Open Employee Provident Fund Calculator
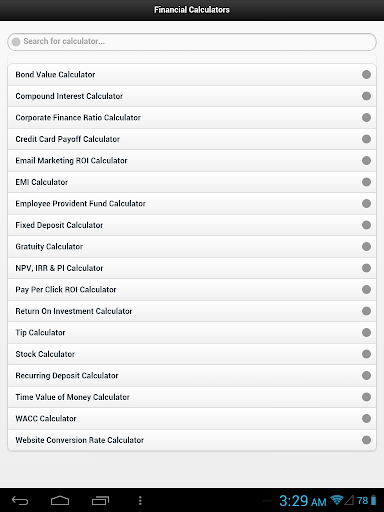384x512 pixels. [x=192, y=203]
